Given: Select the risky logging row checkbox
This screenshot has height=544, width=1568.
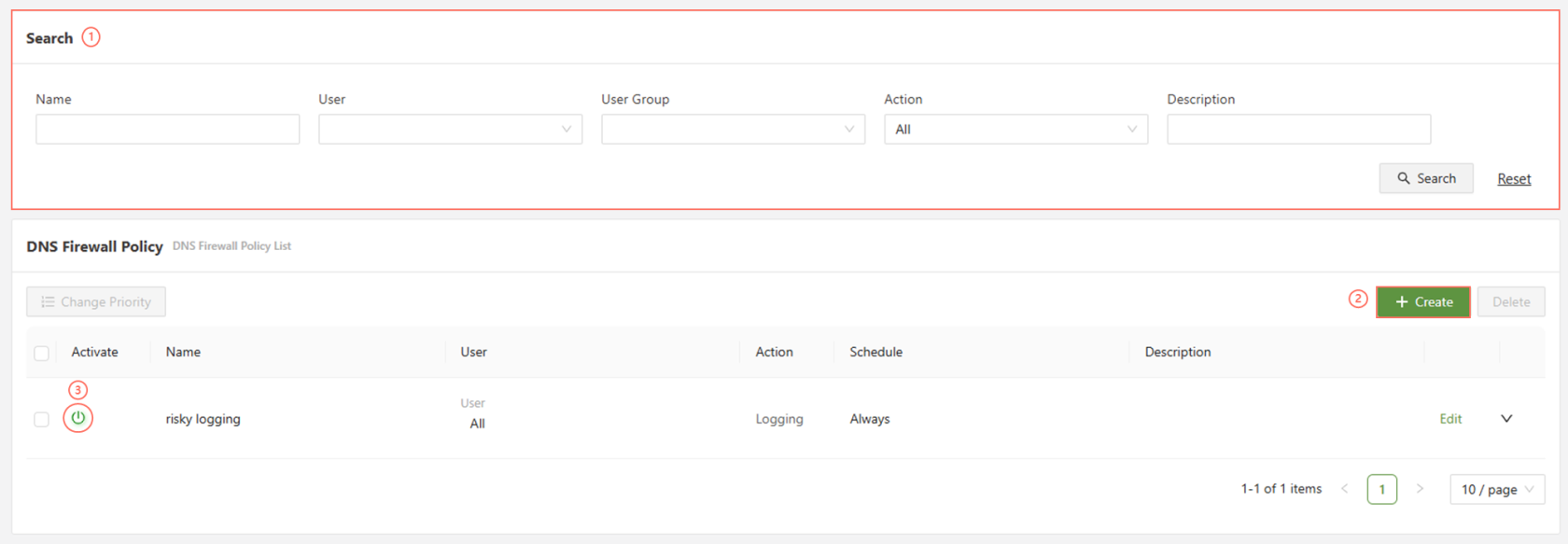Looking at the screenshot, I should pyautogui.click(x=41, y=420).
